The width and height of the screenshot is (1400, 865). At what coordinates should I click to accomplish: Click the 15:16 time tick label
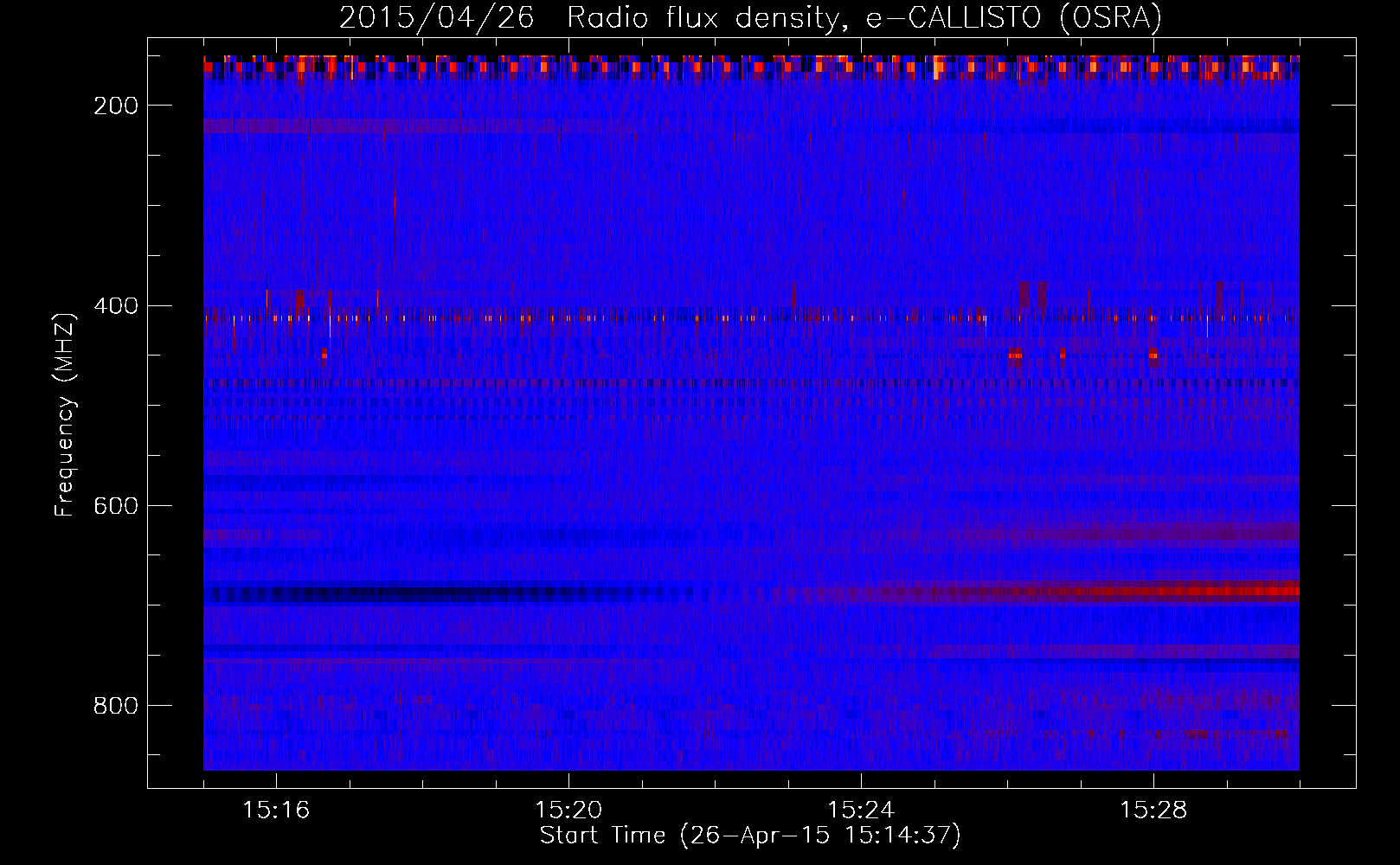click(277, 811)
